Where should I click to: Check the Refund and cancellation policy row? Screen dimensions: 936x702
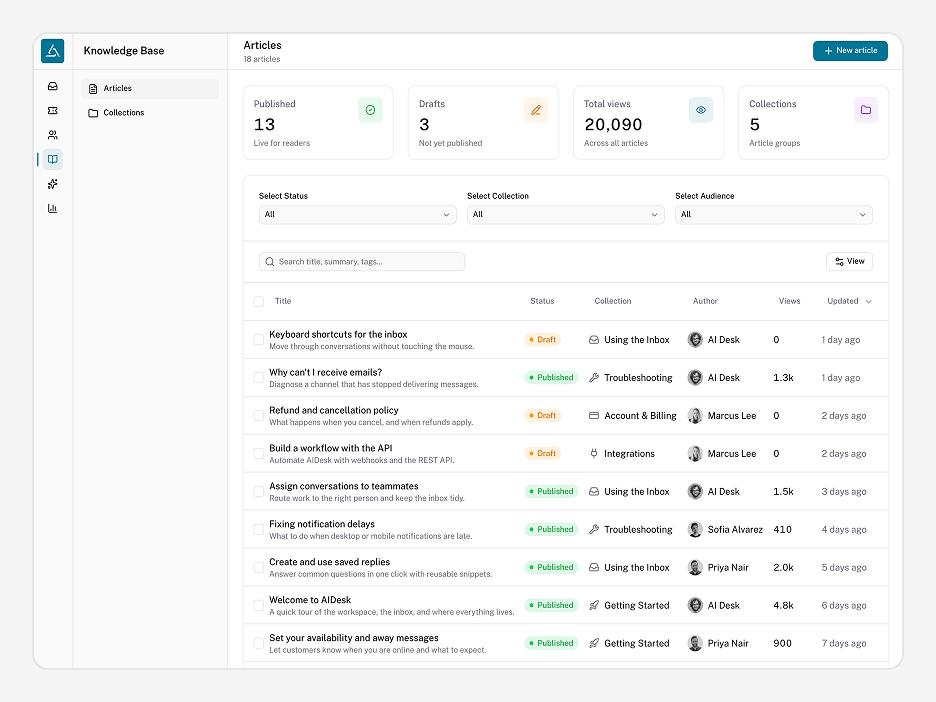pos(259,415)
